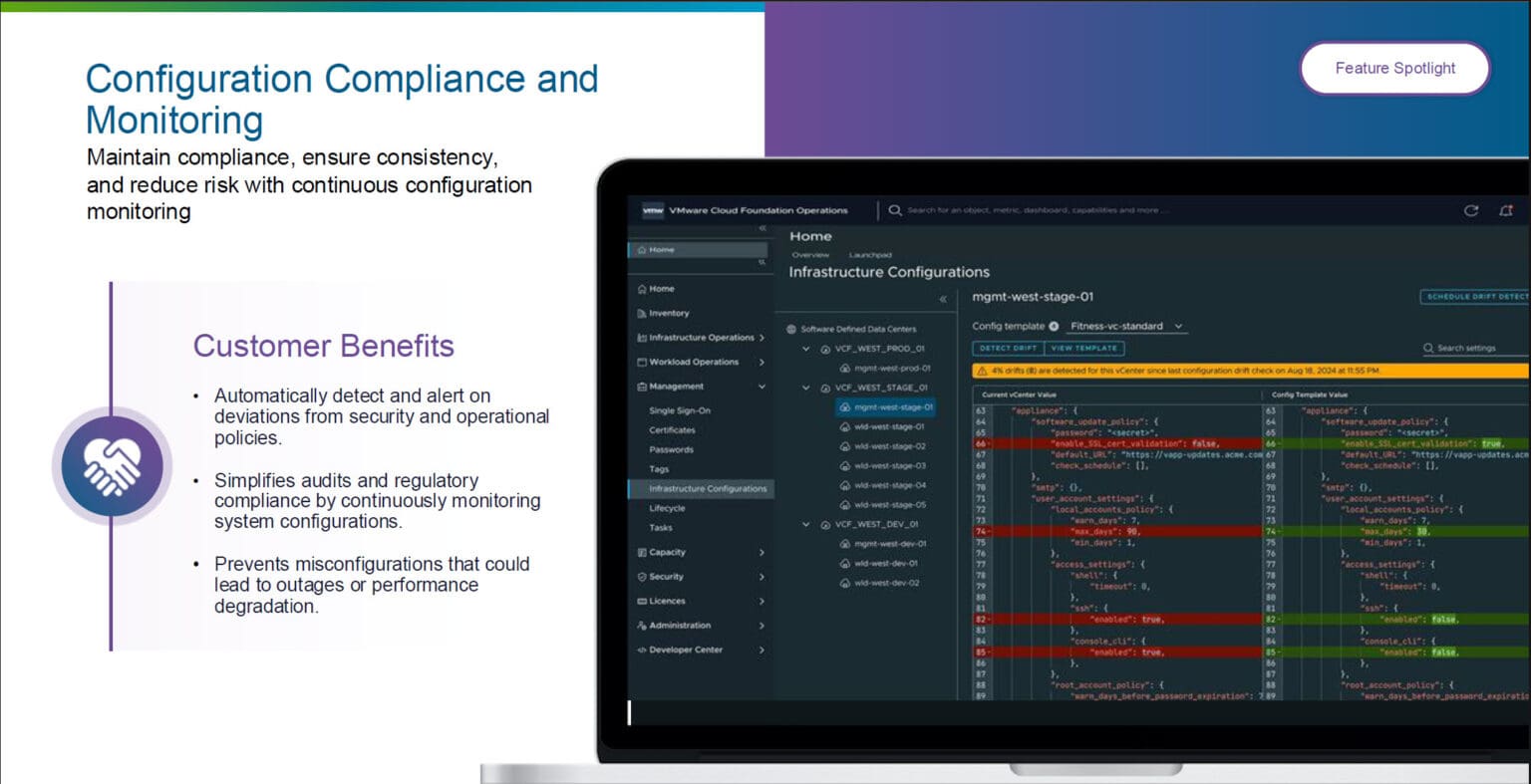
Task: Switch to the Launchpad tab
Action: coord(870,255)
